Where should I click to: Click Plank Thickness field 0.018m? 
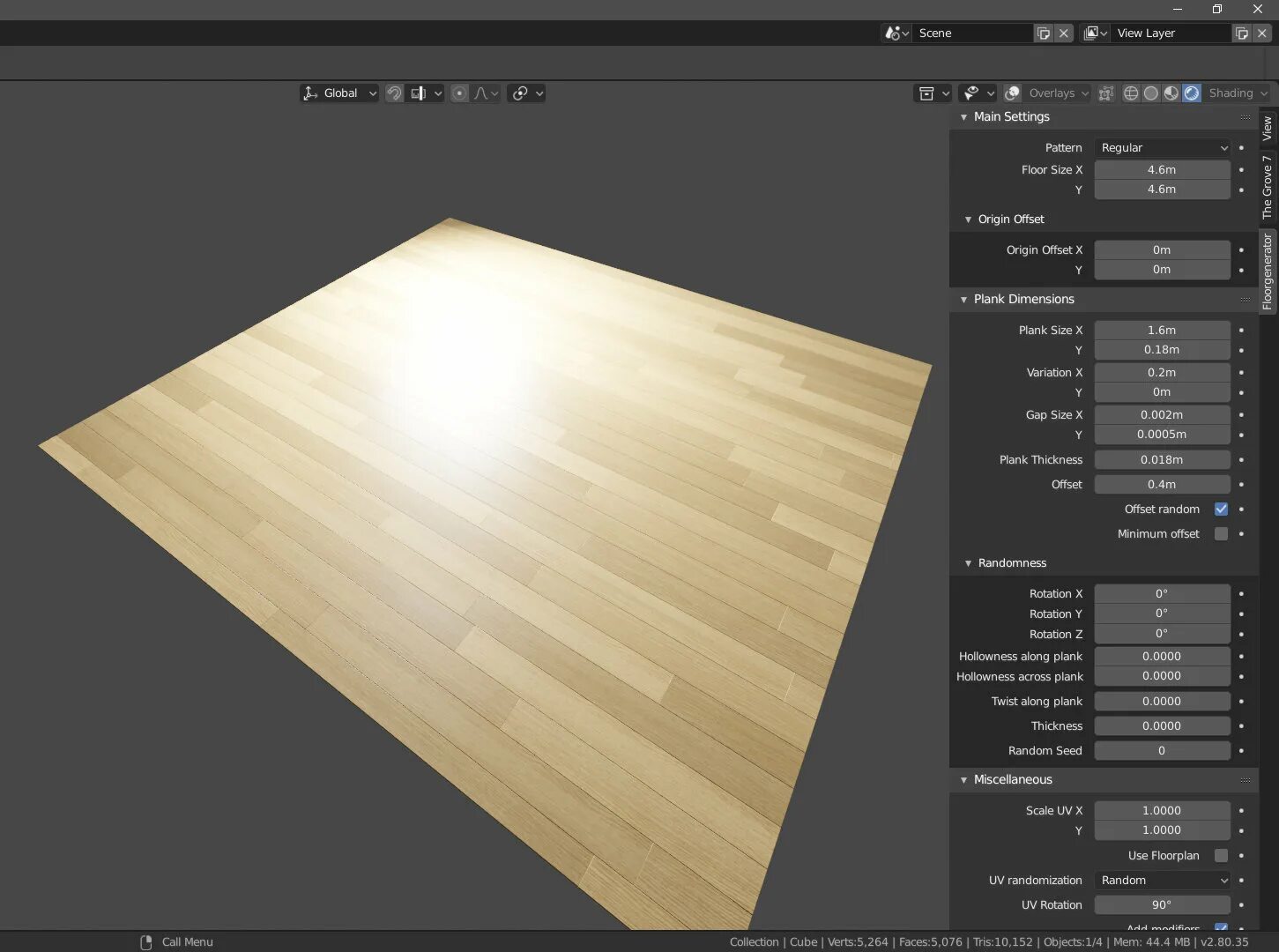click(1162, 459)
